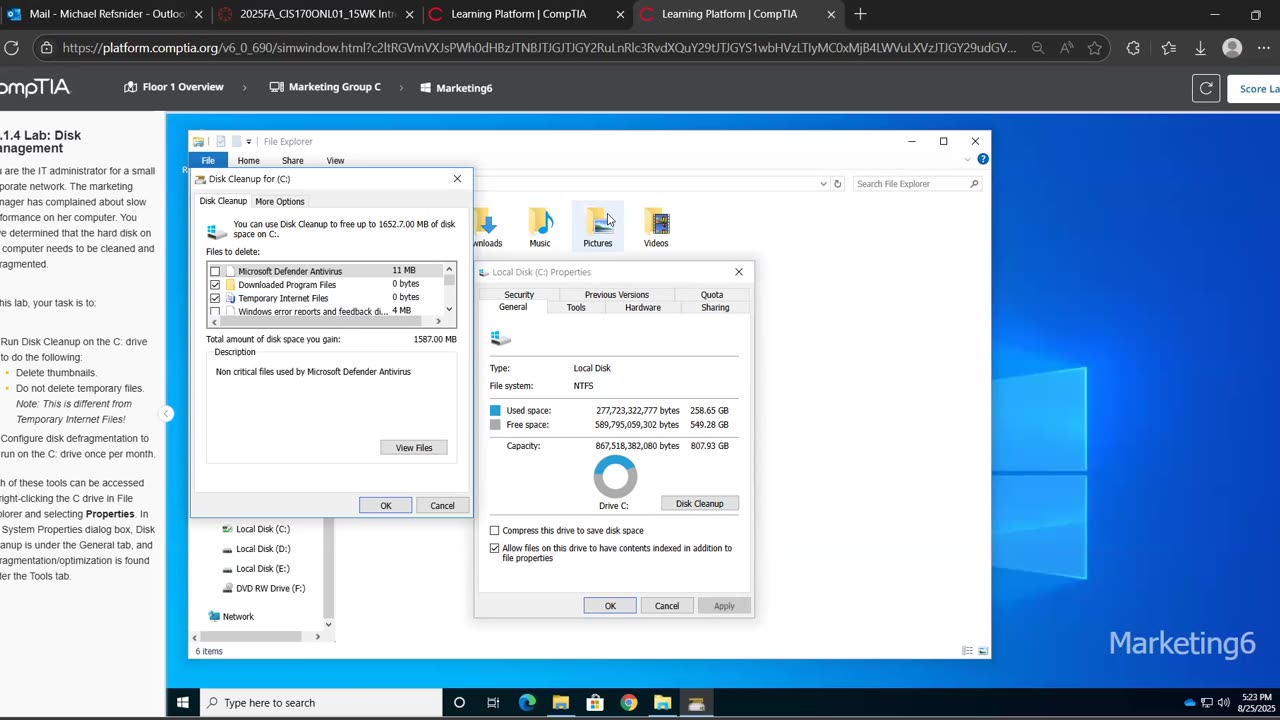Viewport: 1280px width, 720px height.
Task: Check the Microsoft Defender Antivirus checkbox
Action: 215,271
